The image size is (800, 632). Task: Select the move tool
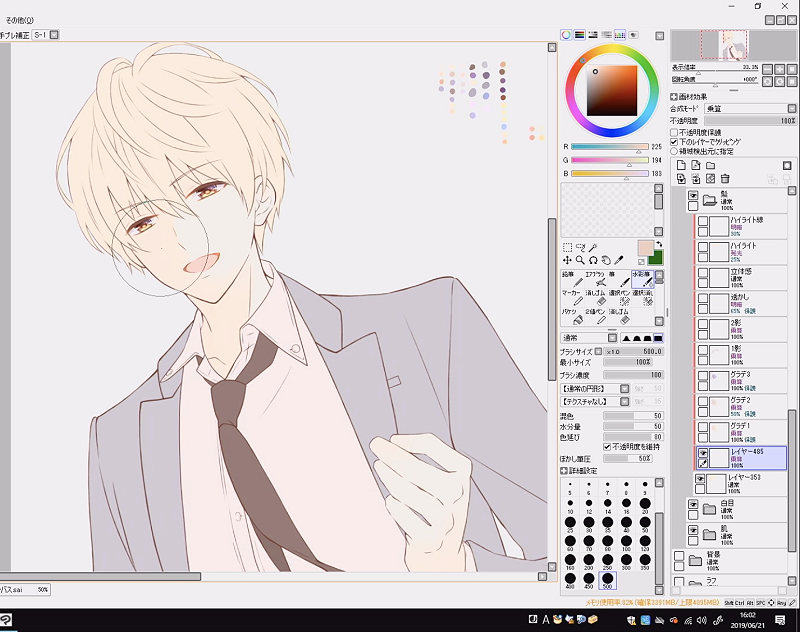(567, 260)
